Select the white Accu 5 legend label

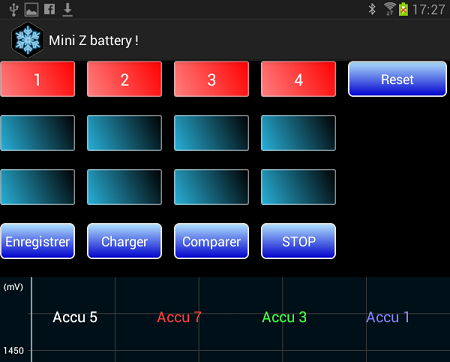point(75,317)
